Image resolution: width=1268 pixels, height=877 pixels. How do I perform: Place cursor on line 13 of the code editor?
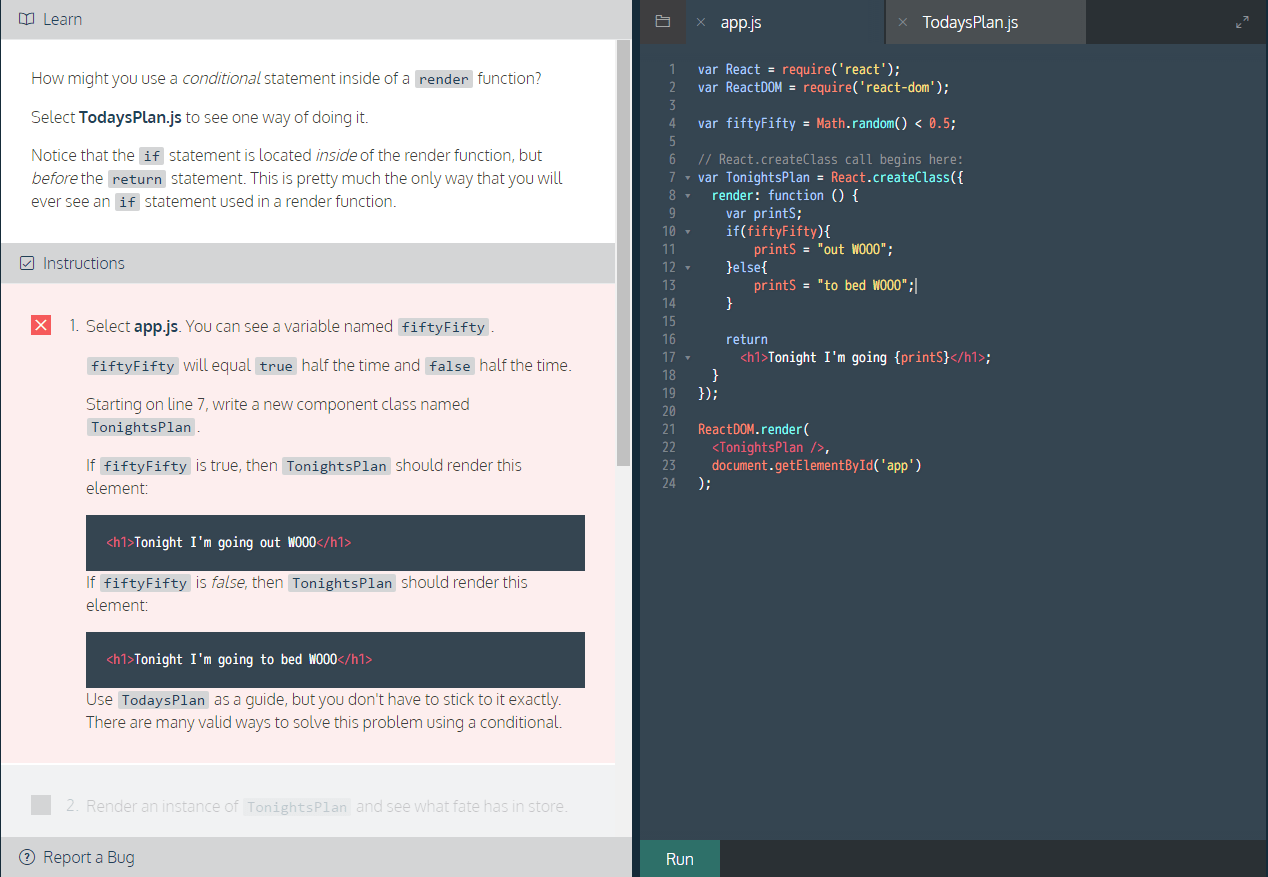pyautogui.click(x=850, y=285)
